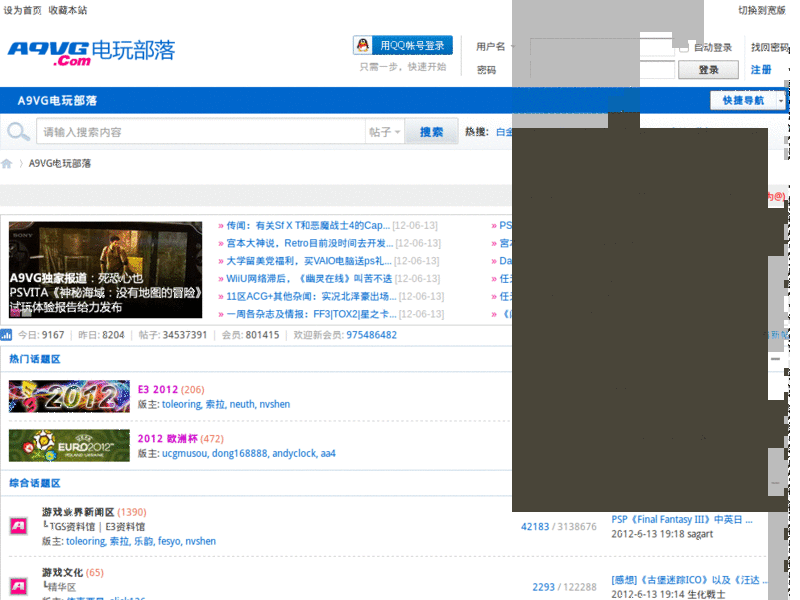The width and height of the screenshot is (800, 600).
Task: Open the EURO 2012 banner image
Action: (x=69, y=445)
